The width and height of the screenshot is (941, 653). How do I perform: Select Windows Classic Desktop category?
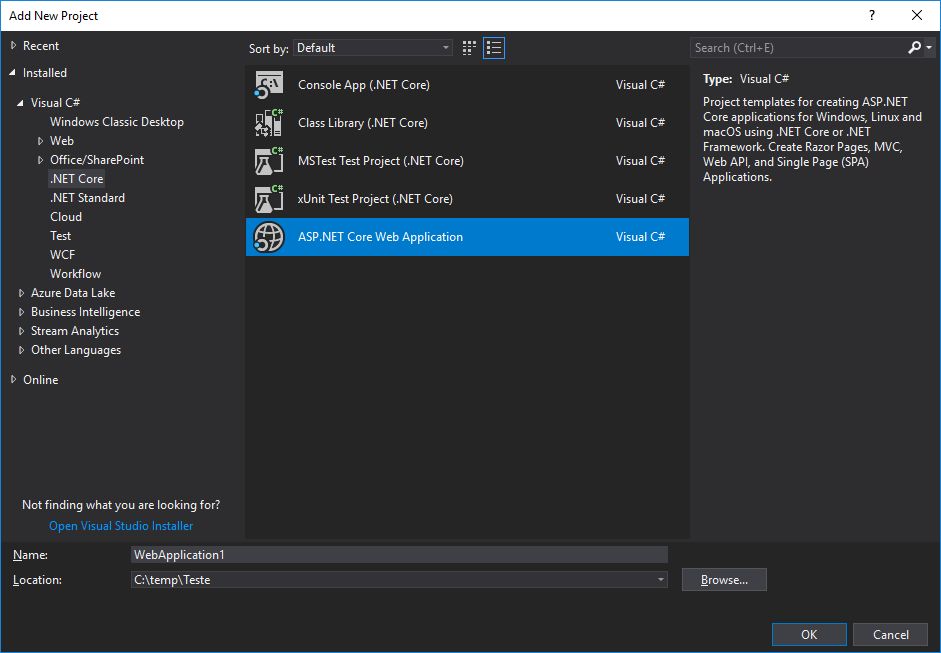[x=116, y=122]
